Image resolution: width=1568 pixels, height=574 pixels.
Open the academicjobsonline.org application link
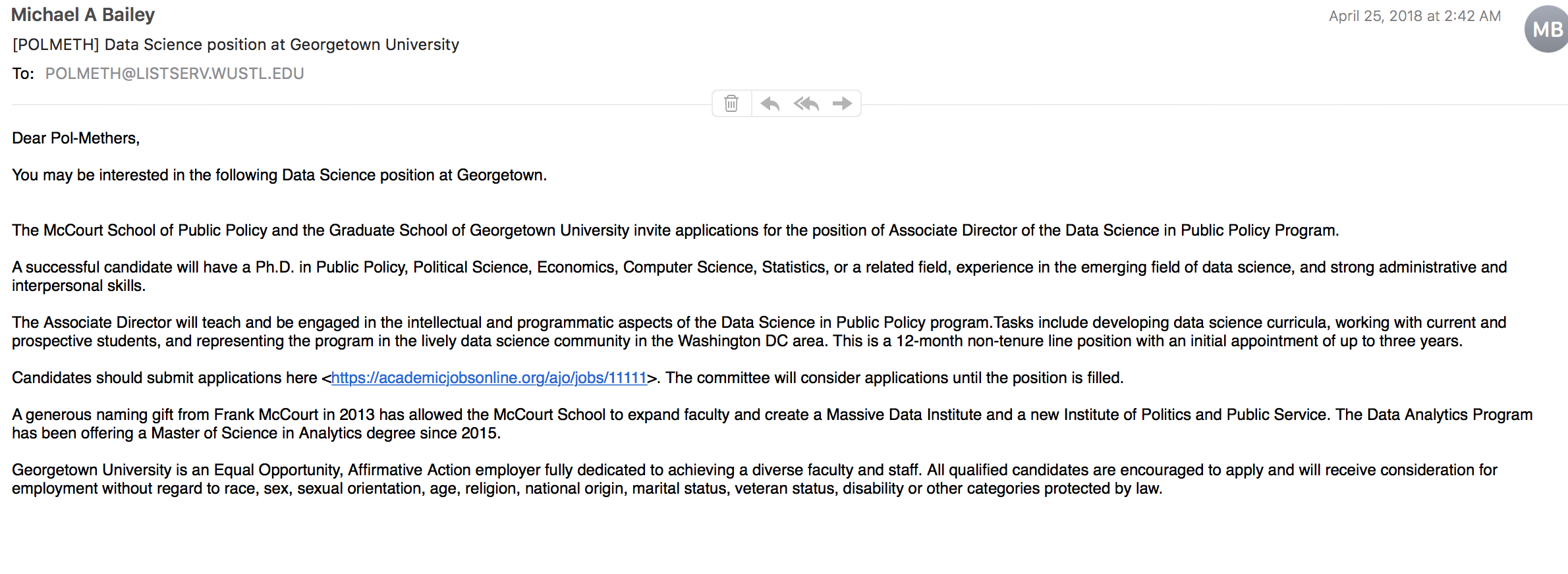(x=488, y=378)
